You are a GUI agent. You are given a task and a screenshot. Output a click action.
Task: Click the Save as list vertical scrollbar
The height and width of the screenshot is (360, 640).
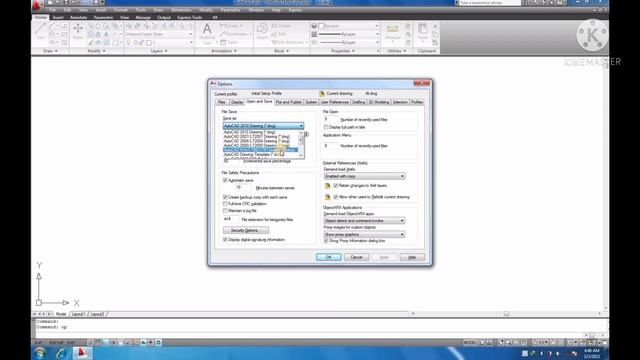[x=301, y=144]
